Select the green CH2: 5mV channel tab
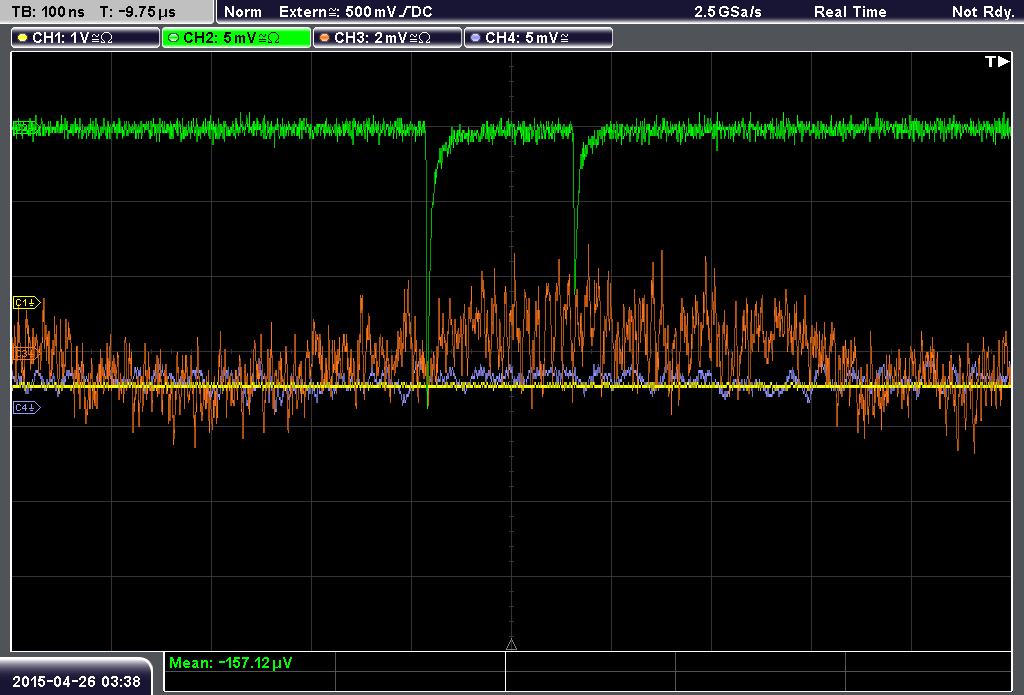The width and height of the screenshot is (1024, 695). [x=236, y=38]
